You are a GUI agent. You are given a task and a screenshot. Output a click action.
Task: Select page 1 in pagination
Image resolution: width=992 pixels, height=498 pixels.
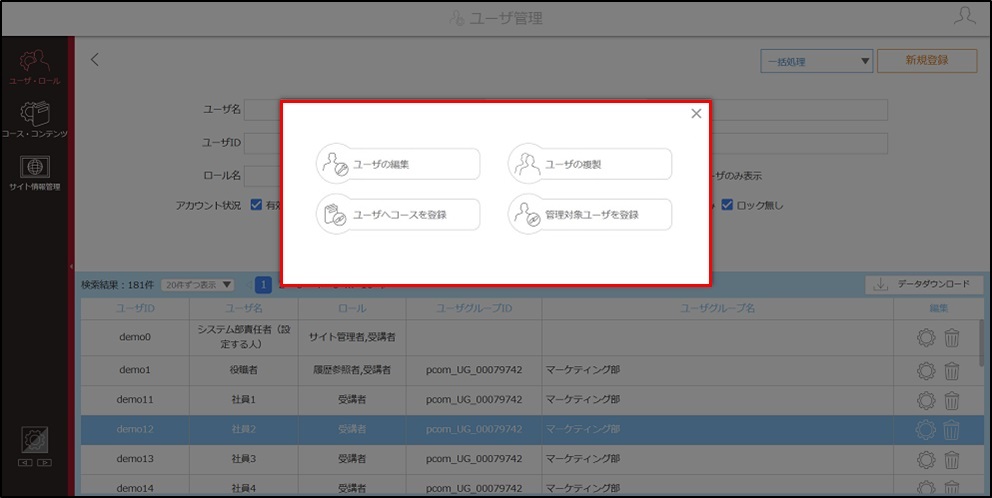[x=264, y=285]
